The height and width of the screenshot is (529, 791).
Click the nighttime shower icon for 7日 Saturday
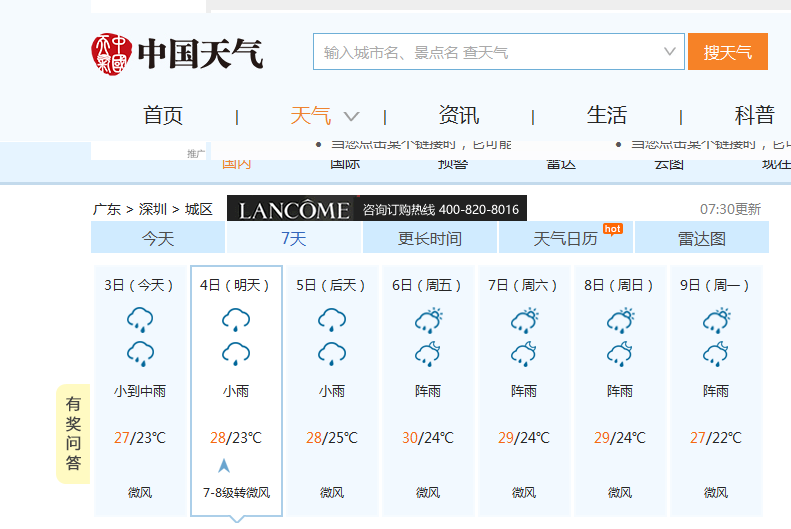tap(524, 354)
